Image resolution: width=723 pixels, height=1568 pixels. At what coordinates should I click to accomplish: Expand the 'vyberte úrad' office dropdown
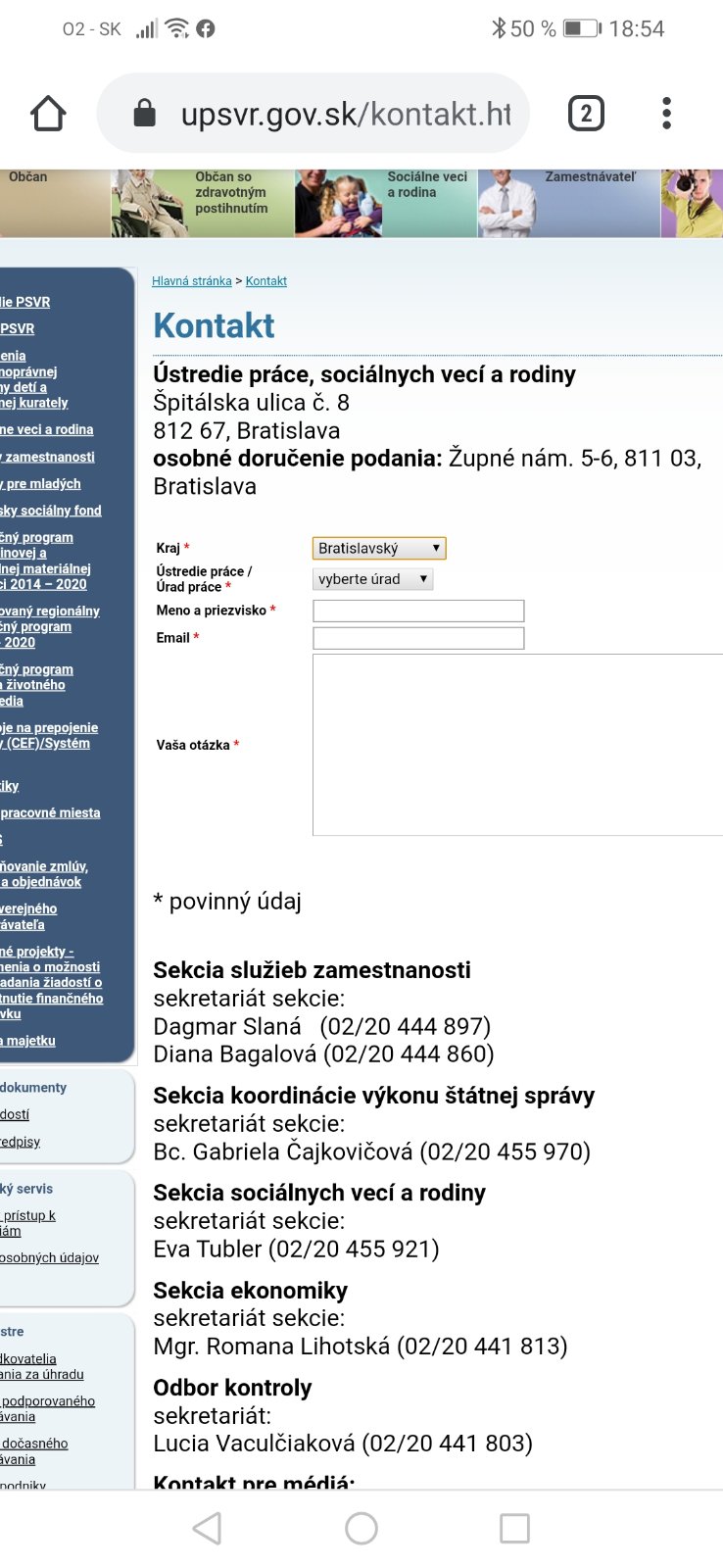[372, 579]
